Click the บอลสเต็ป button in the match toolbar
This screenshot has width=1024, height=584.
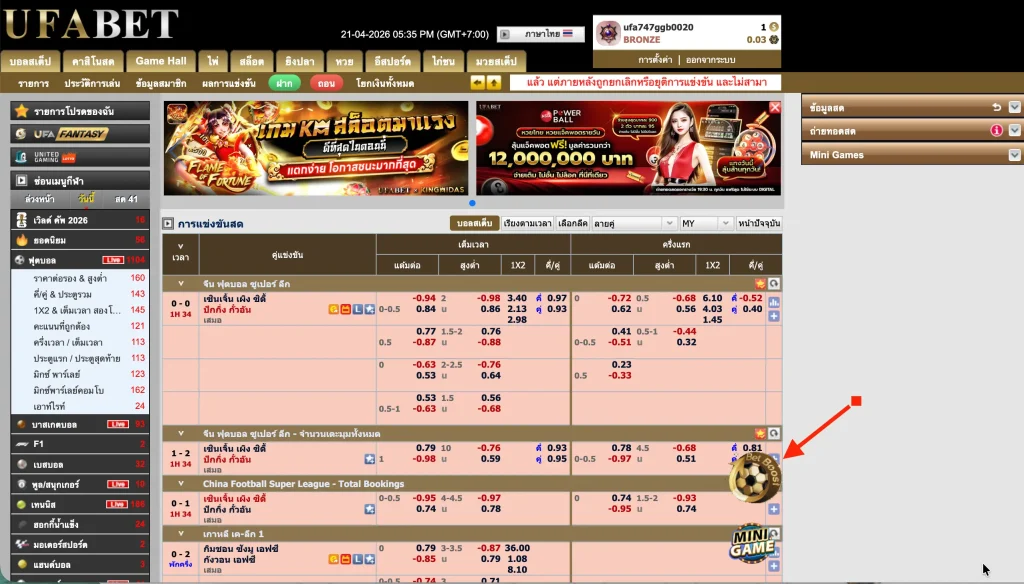475,223
